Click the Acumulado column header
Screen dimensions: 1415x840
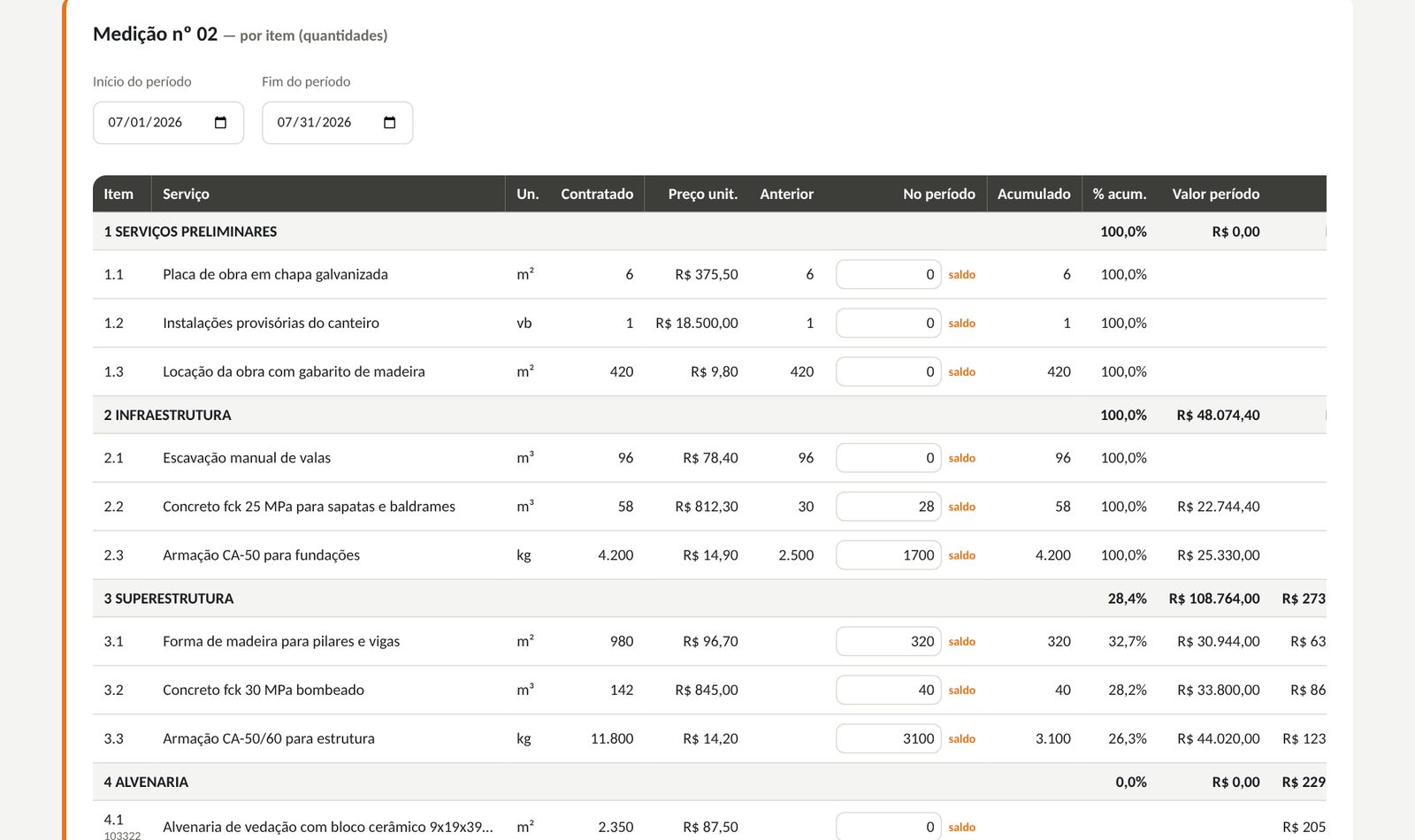[1034, 194]
